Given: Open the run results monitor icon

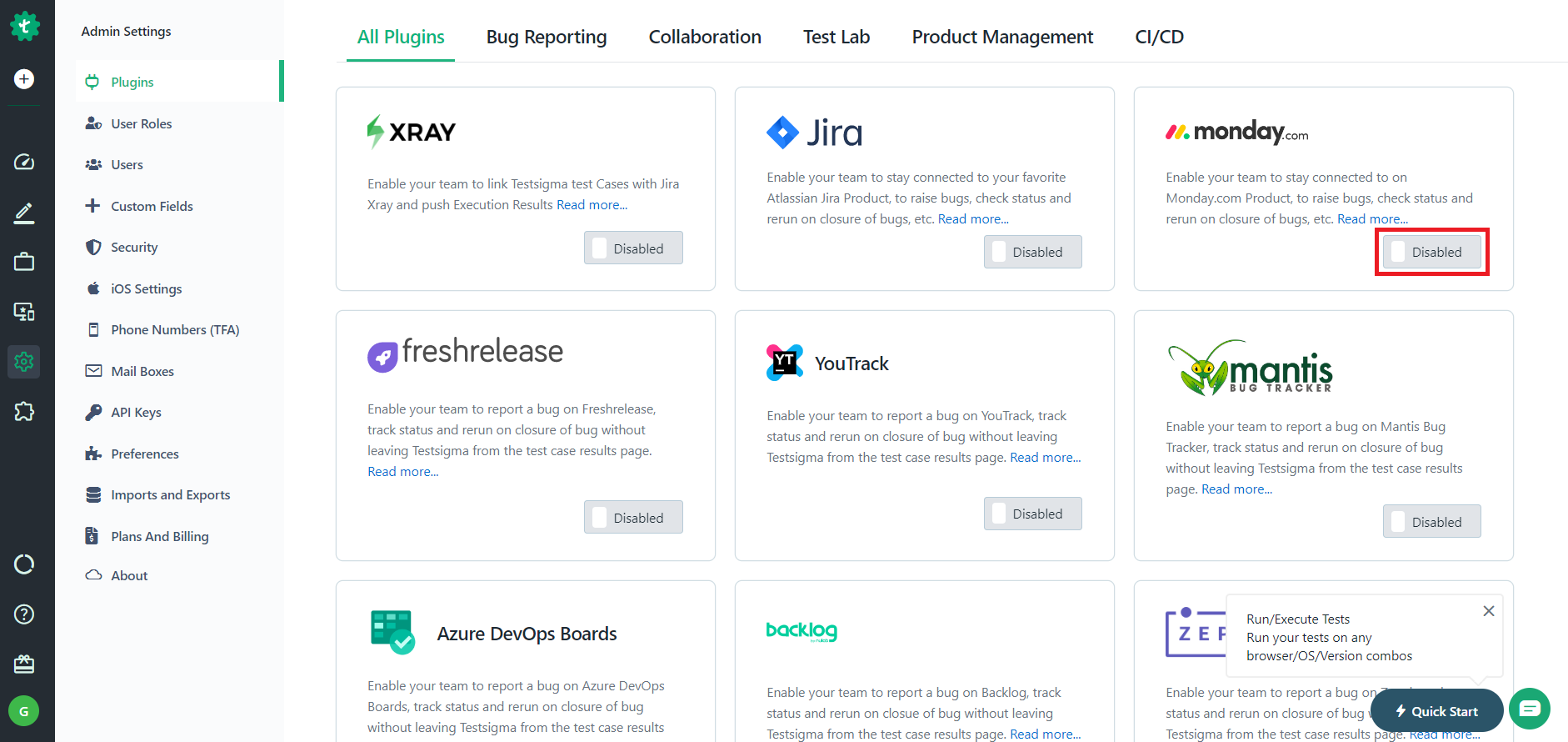Looking at the screenshot, I should coord(24,312).
